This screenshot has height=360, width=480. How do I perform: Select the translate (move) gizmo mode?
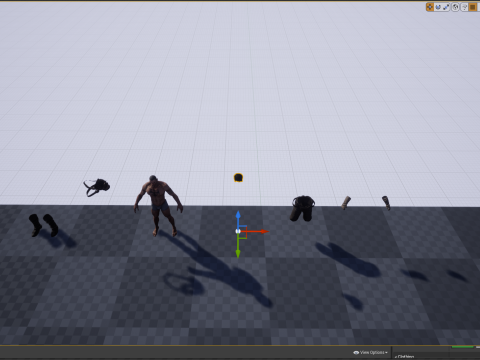[430, 7]
